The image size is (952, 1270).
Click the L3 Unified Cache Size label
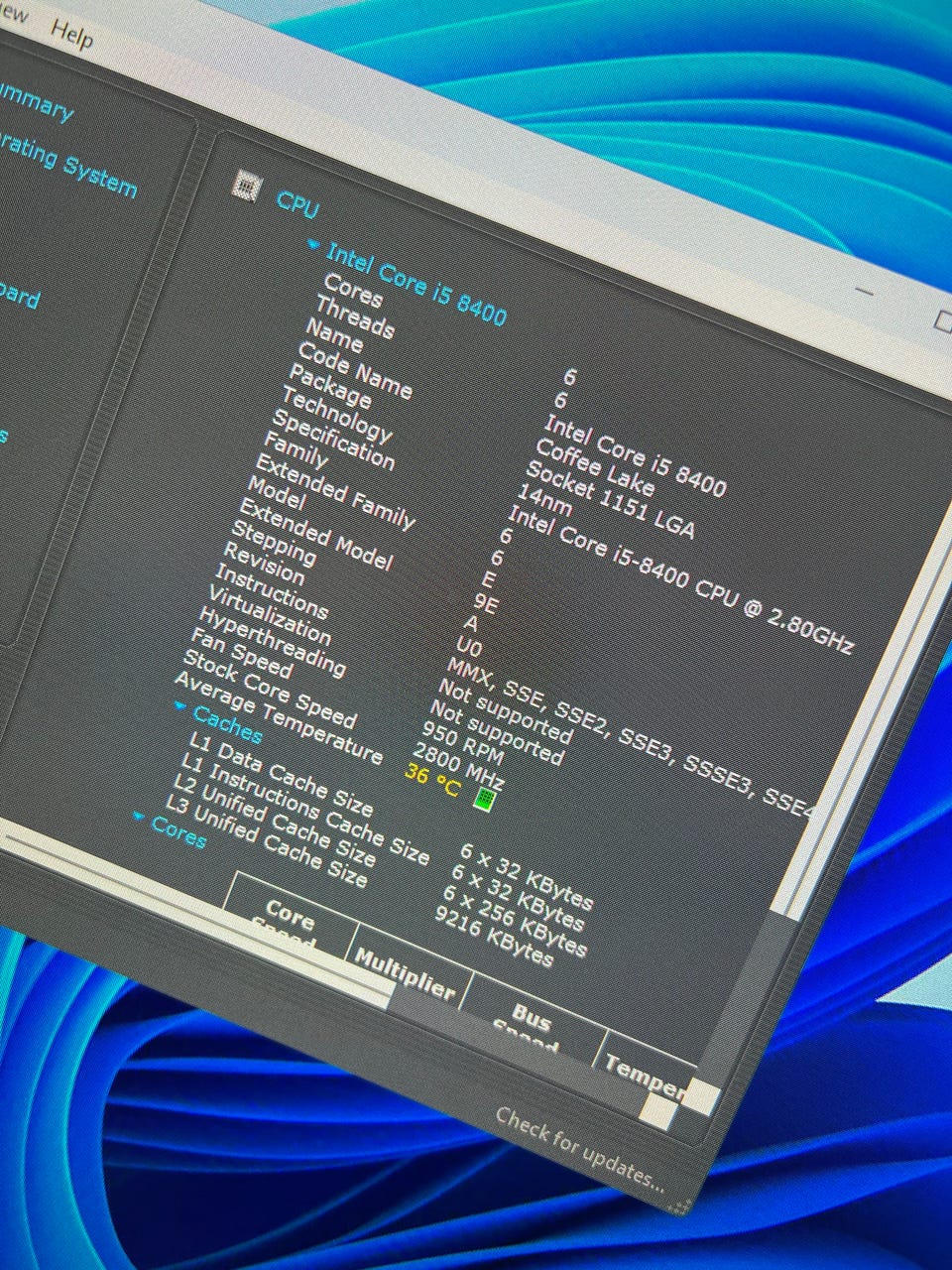click(x=266, y=842)
